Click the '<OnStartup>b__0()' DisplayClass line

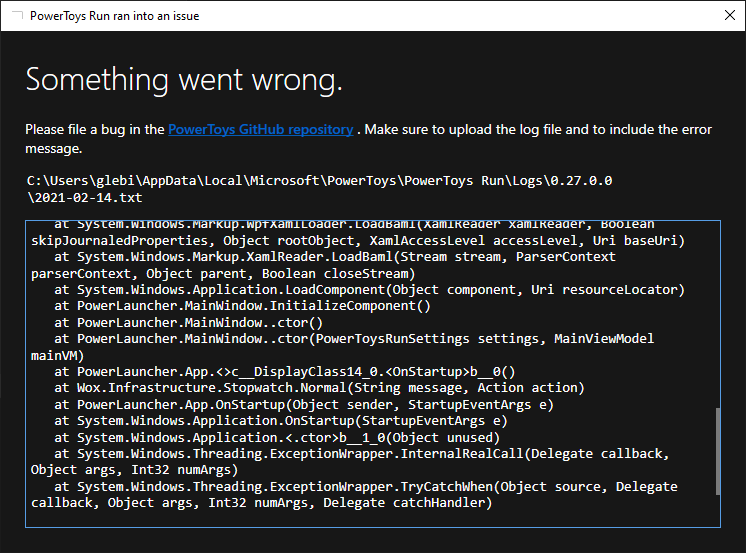(x=285, y=372)
